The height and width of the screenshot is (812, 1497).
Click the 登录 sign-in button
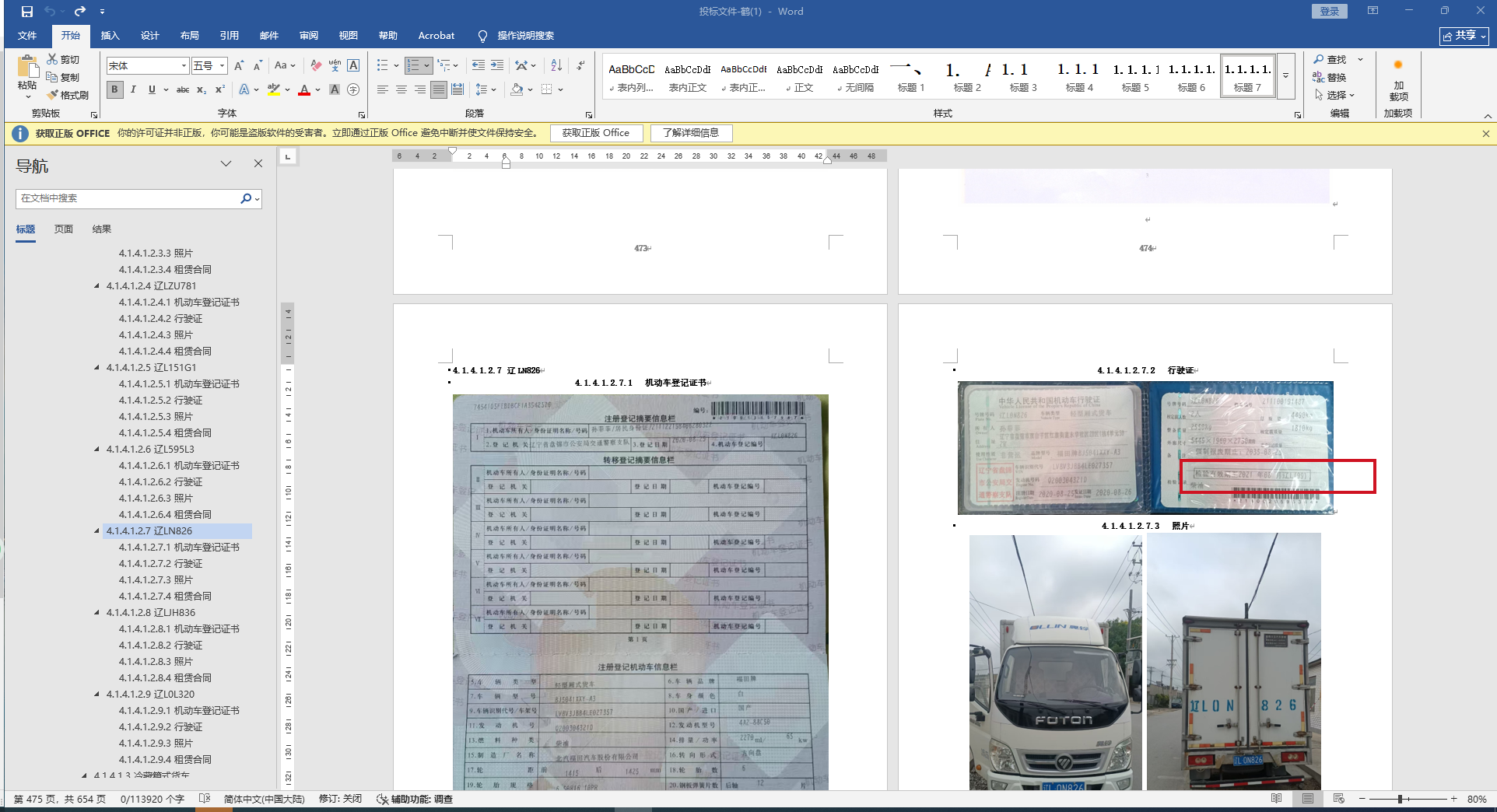(1330, 11)
